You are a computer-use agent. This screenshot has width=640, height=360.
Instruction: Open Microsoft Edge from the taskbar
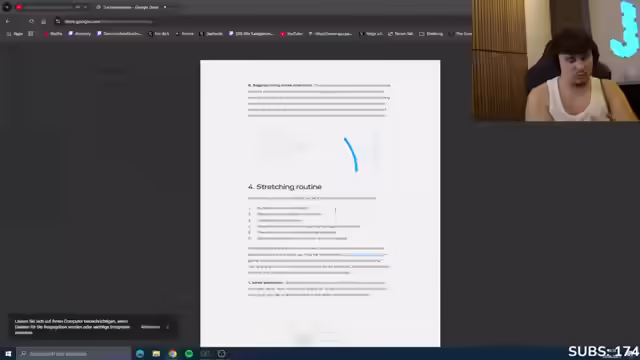click(x=140, y=353)
